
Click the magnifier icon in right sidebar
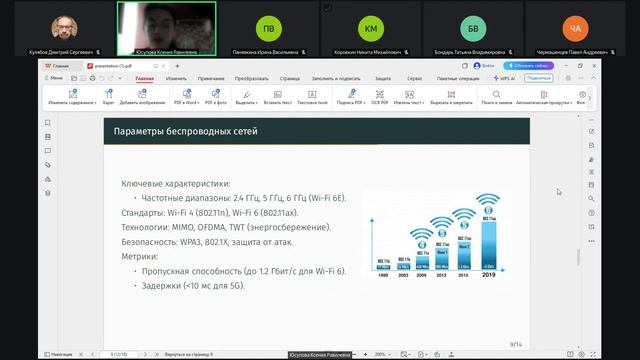pyautogui.click(x=591, y=198)
